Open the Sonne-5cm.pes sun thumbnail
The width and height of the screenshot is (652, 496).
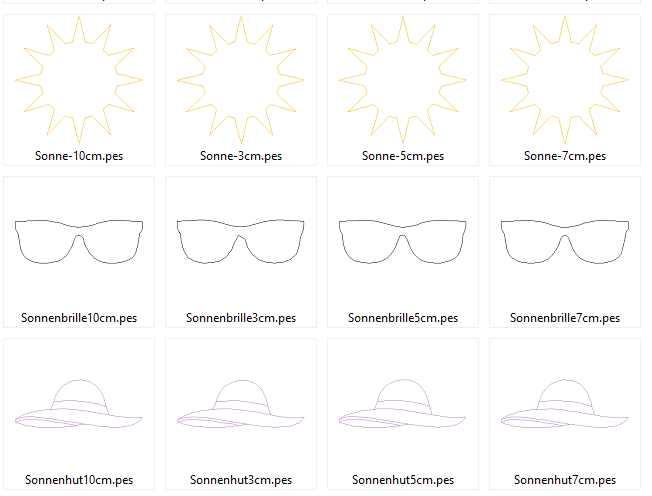click(403, 78)
